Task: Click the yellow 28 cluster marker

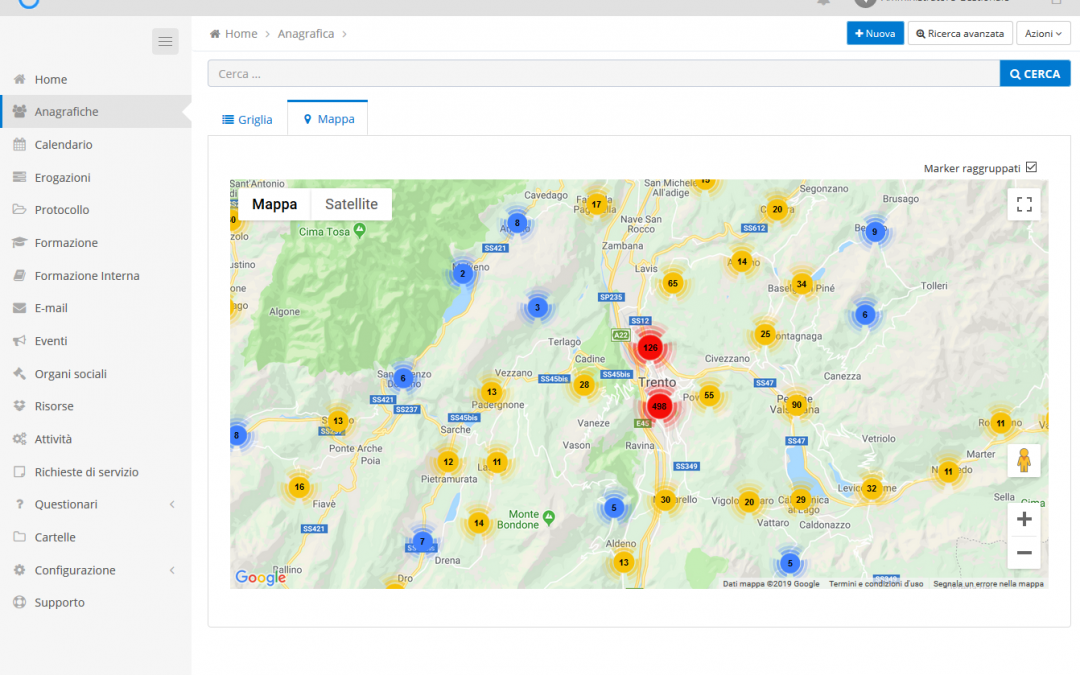Action: point(584,385)
